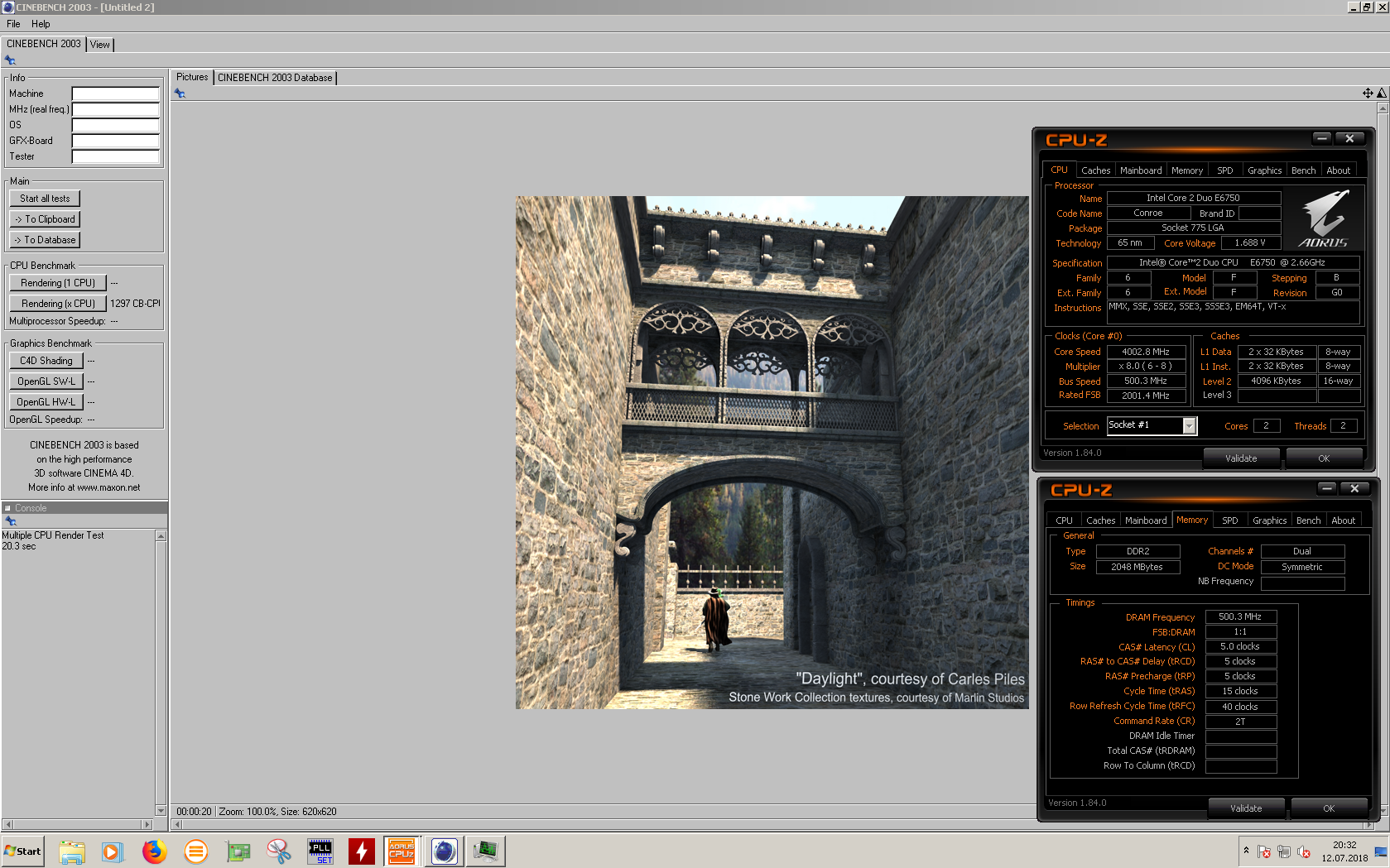The width and height of the screenshot is (1390, 868).
Task: Run the OpenGL SW-L test
Action: [46, 381]
